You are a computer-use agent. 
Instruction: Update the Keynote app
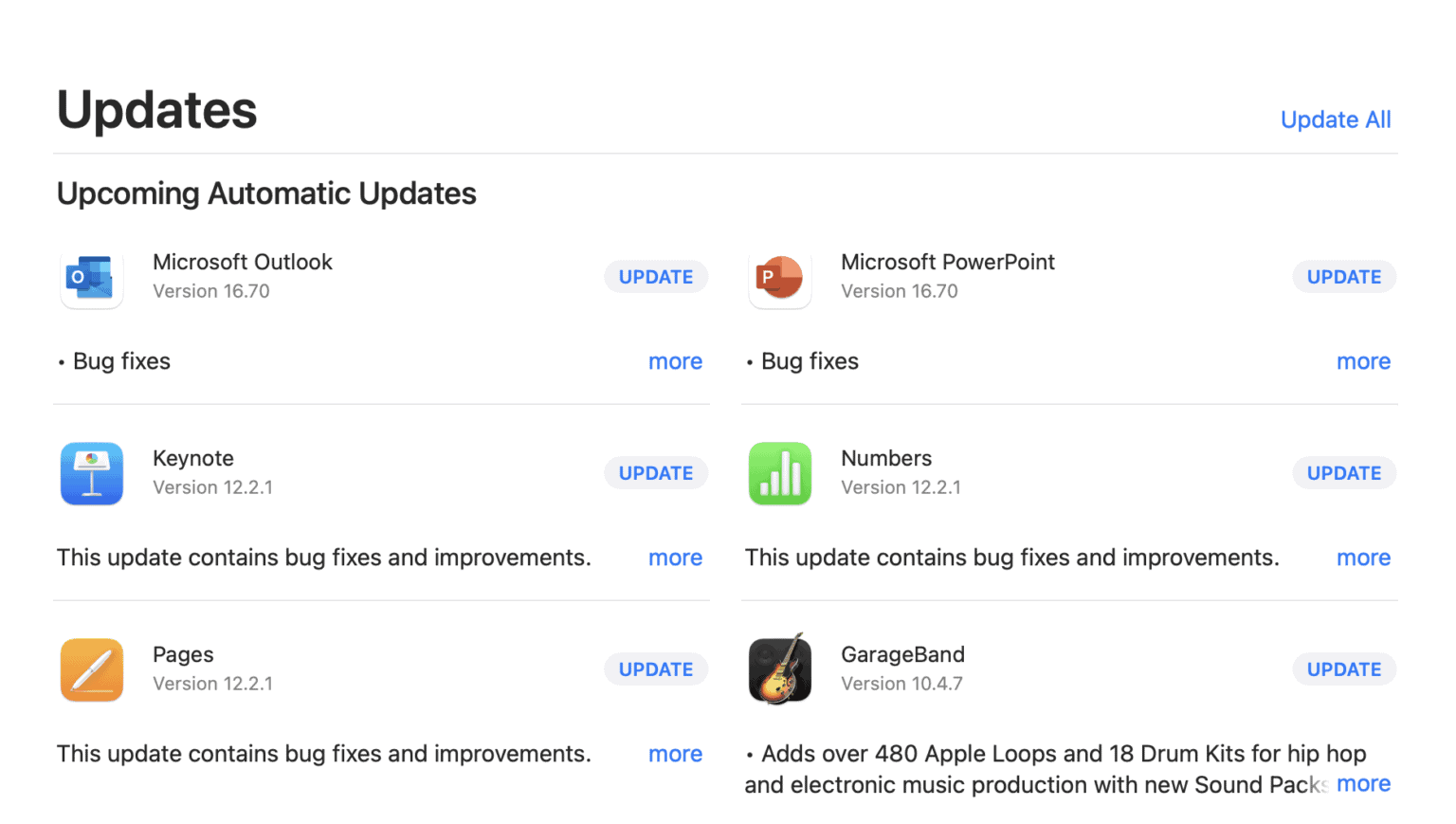pyautogui.click(x=656, y=473)
